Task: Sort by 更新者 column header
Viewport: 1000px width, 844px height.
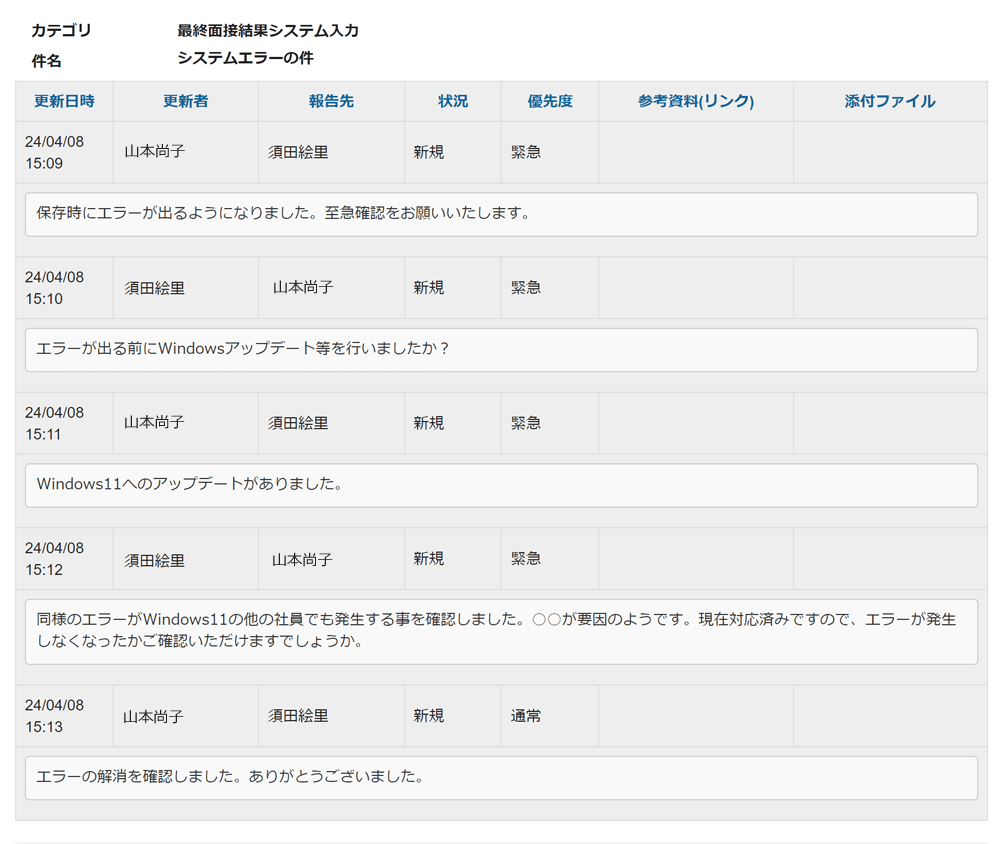Action: tap(186, 101)
